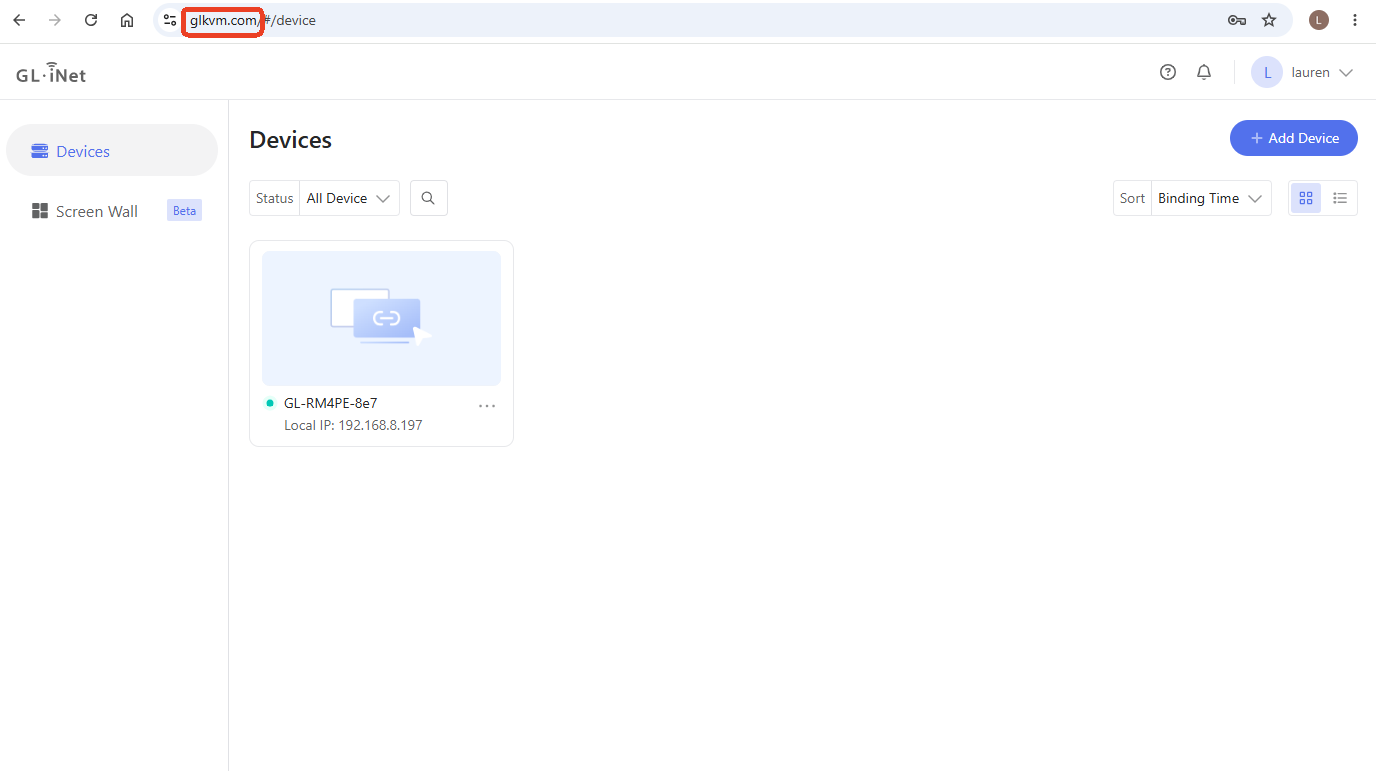Open the Chrome profile avatar
Screen dimensions: 1376x771
tap(1319, 20)
